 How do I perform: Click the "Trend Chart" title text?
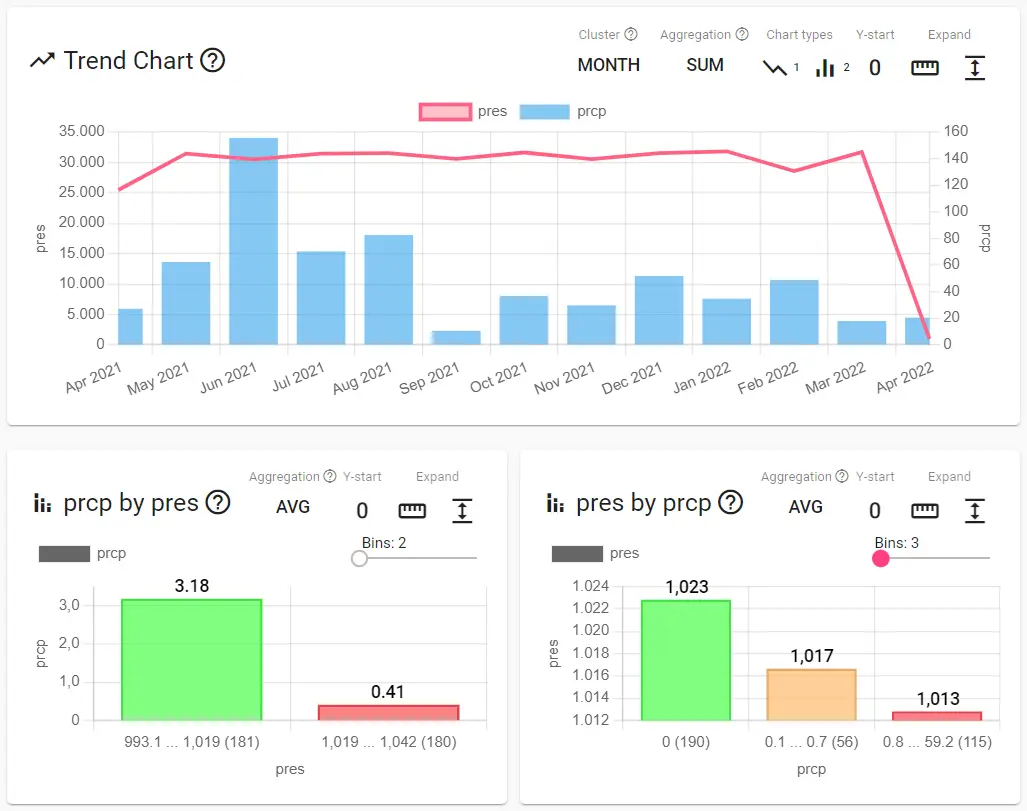(x=128, y=60)
